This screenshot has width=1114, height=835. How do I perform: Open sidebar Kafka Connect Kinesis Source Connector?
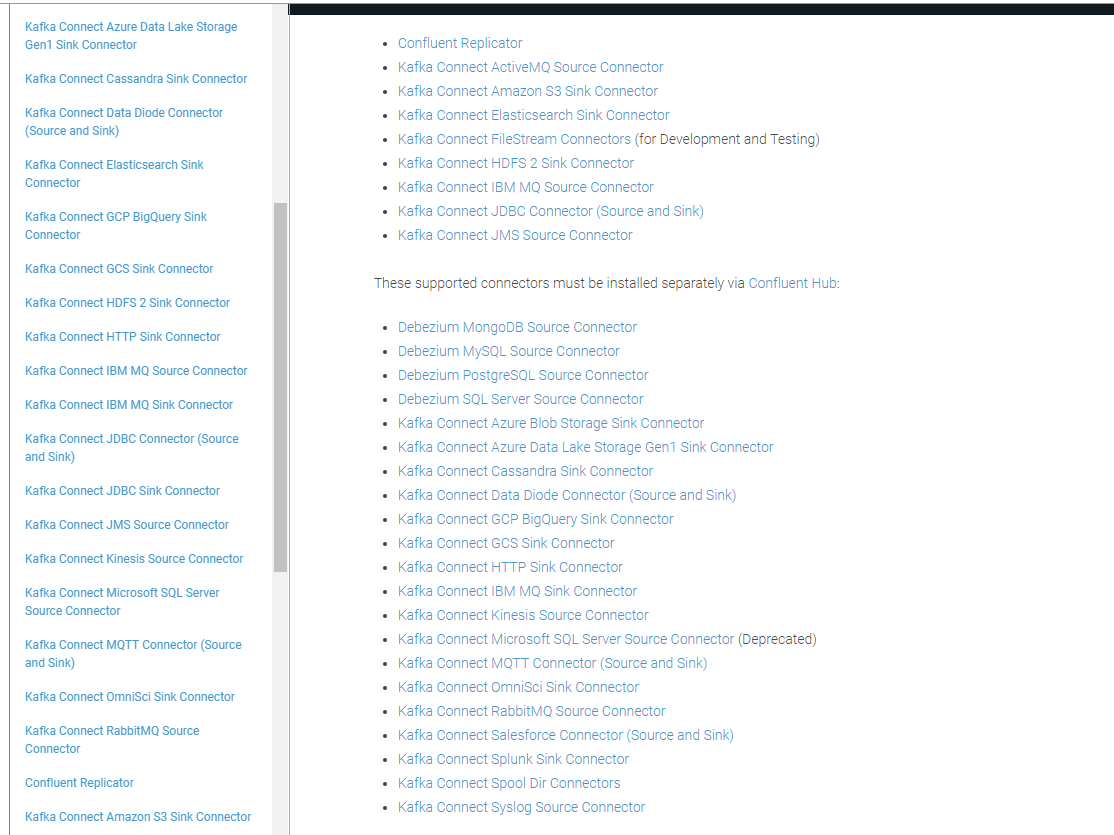(134, 559)
